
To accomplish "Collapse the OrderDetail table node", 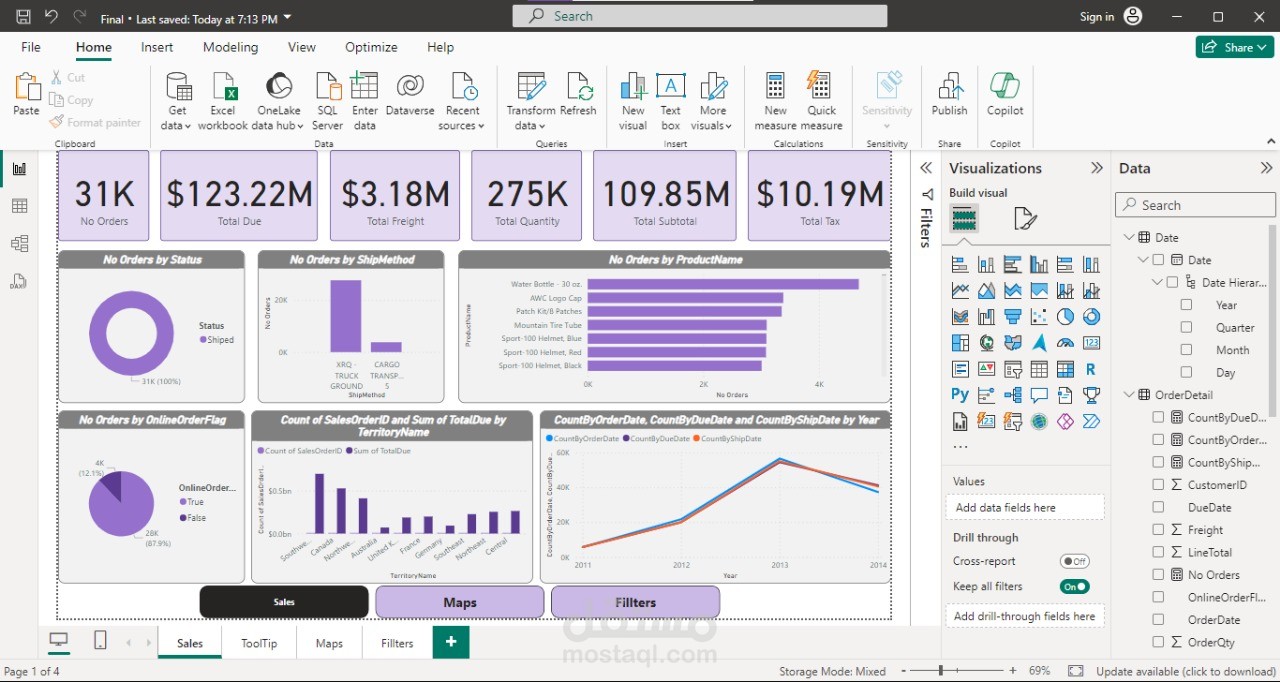I will point(1129,395).
